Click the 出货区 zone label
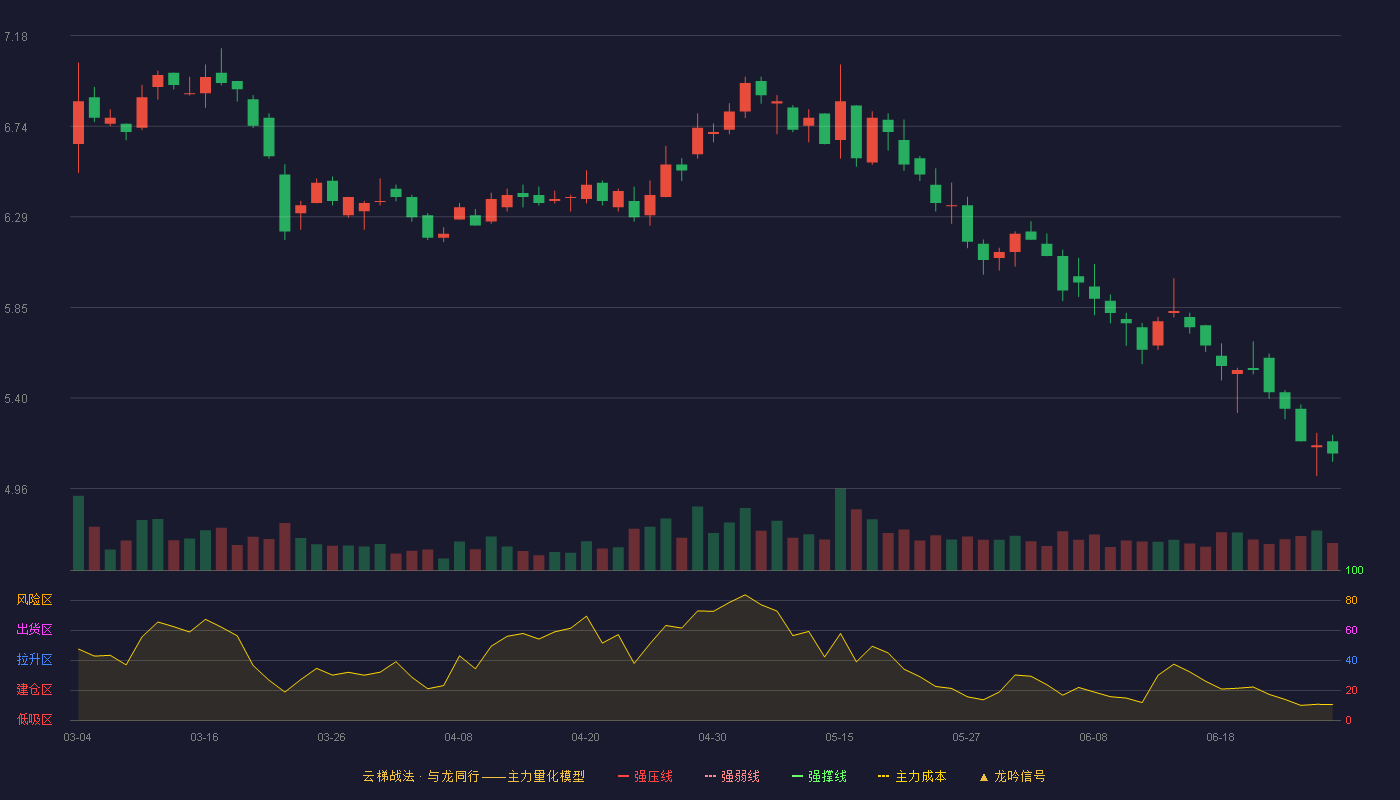Image resolution: width=1400 pixels, height=800 pixels. point(34,630)
